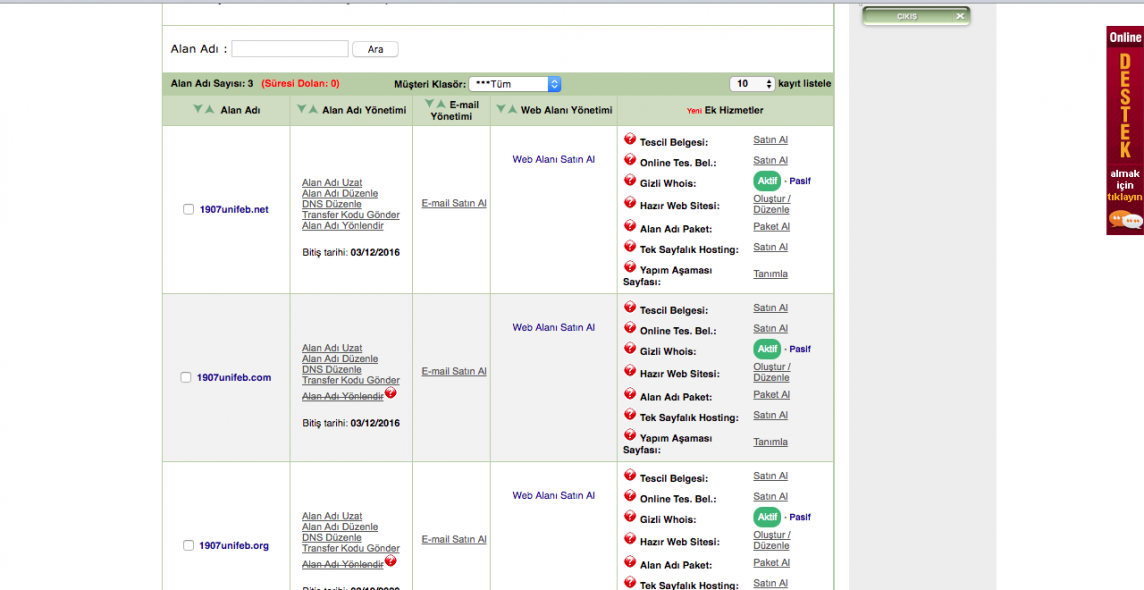The width and height of the screenshot is (1144, 590).
Task: Click descending sort arrow in Alan Adı header
Action: (x=198, y=109)
